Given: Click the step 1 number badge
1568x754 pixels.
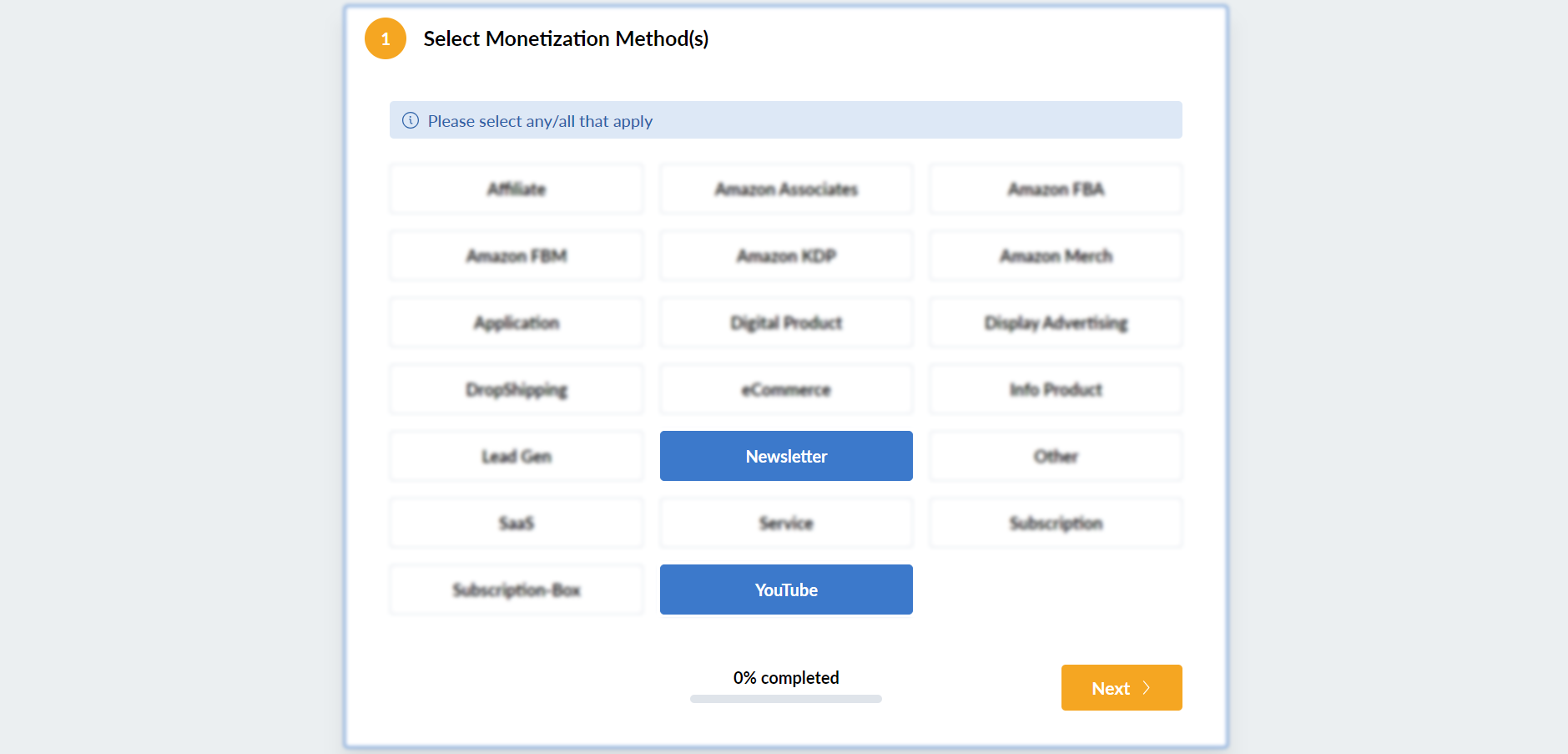Looking at the screenshot, I should [386, 38].
